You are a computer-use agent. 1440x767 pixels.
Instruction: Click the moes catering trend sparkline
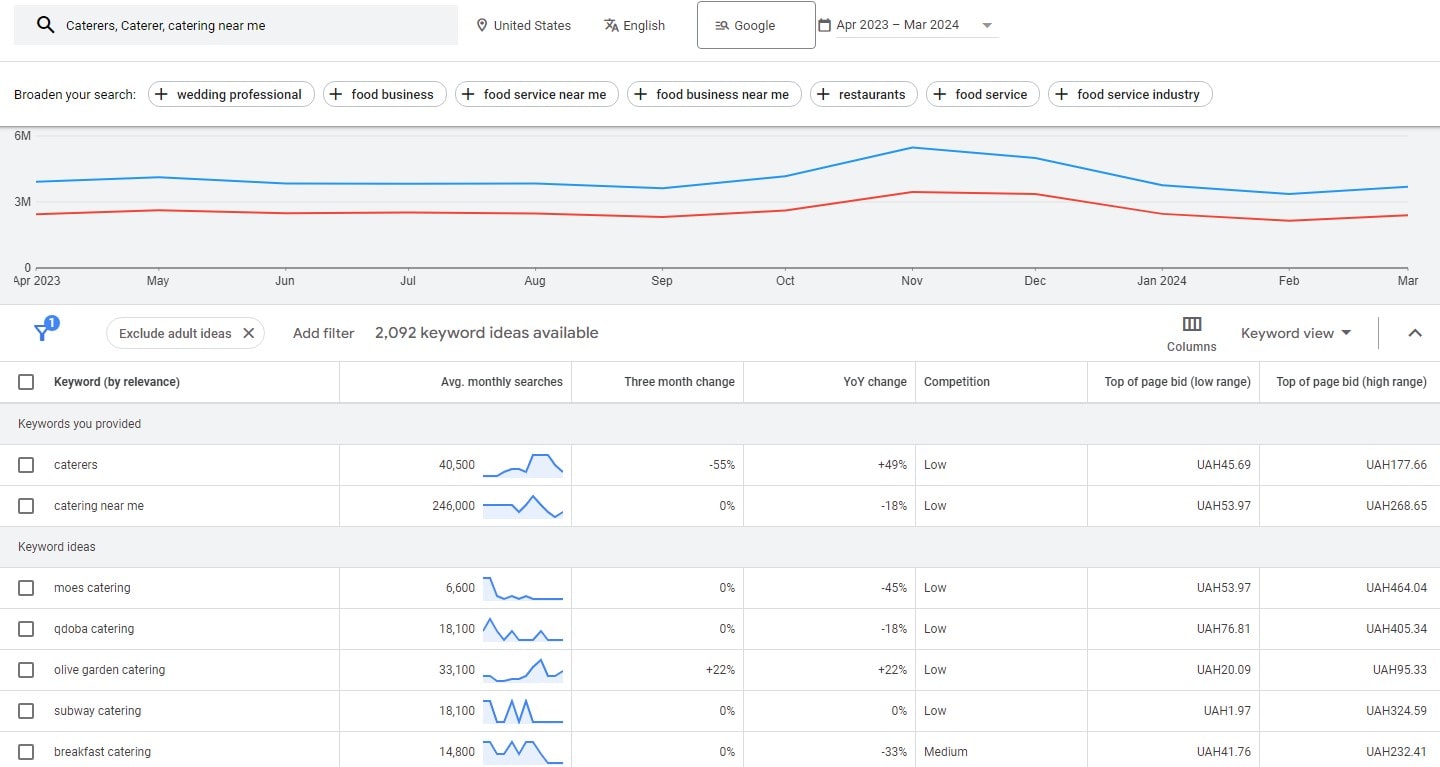[x=523, y=588]
